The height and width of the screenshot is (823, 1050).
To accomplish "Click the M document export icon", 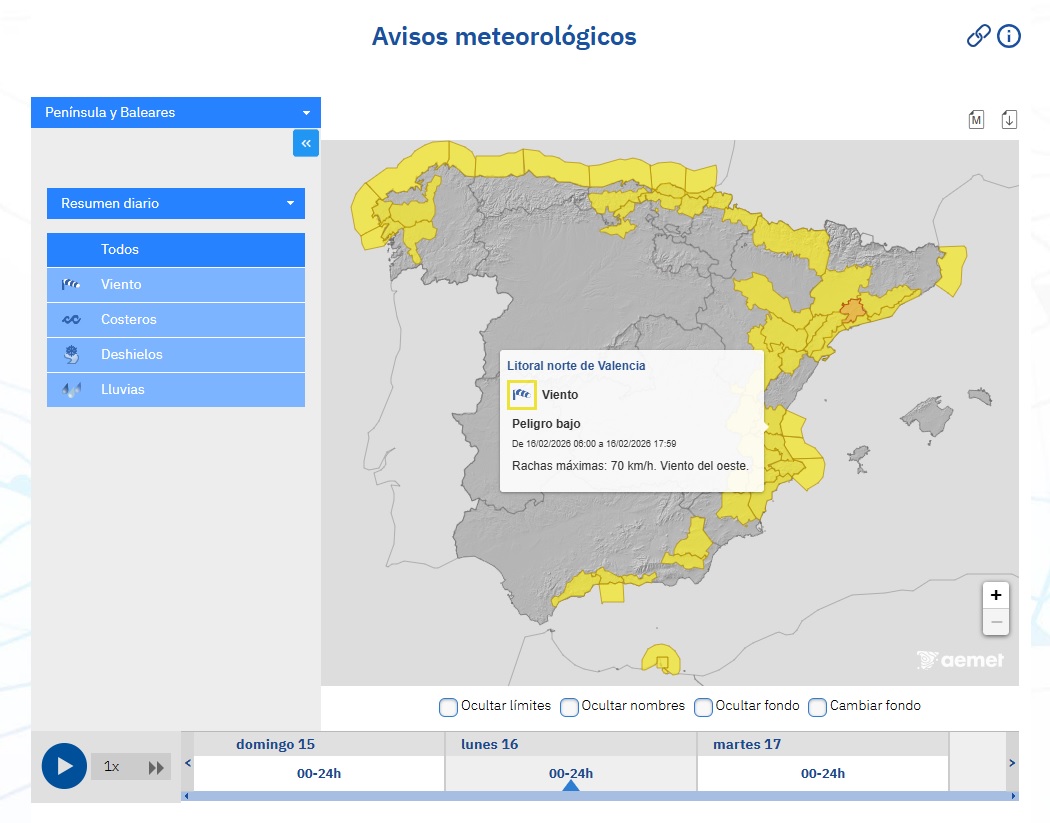I will [976, 118].
